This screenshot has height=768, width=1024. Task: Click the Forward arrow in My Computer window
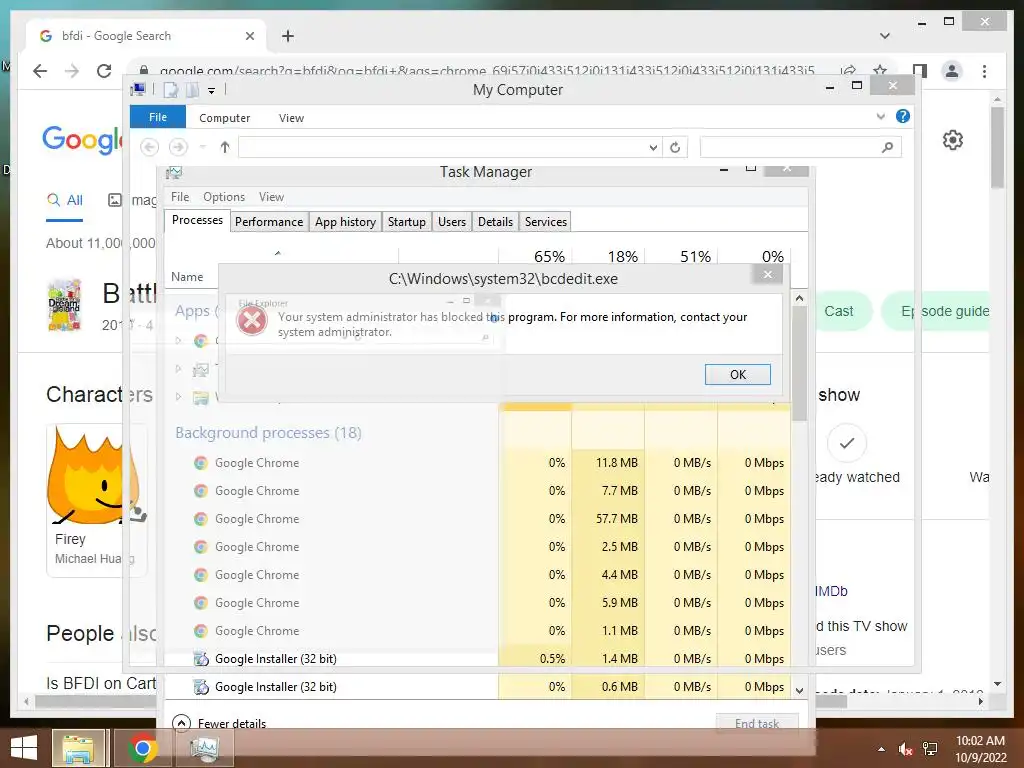coord(178,147)
